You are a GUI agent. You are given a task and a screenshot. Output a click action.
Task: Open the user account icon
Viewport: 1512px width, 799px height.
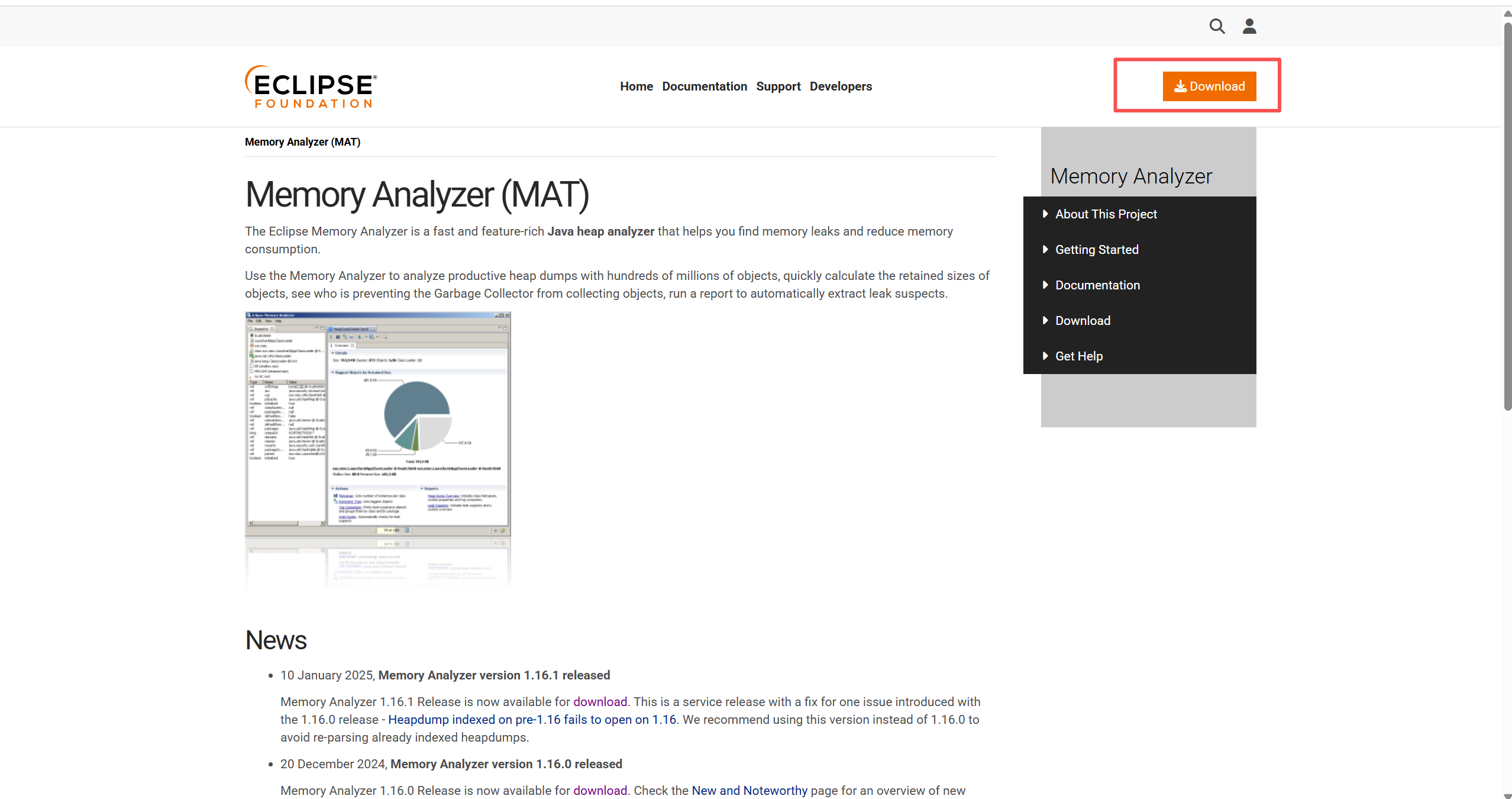(1249, 26)
